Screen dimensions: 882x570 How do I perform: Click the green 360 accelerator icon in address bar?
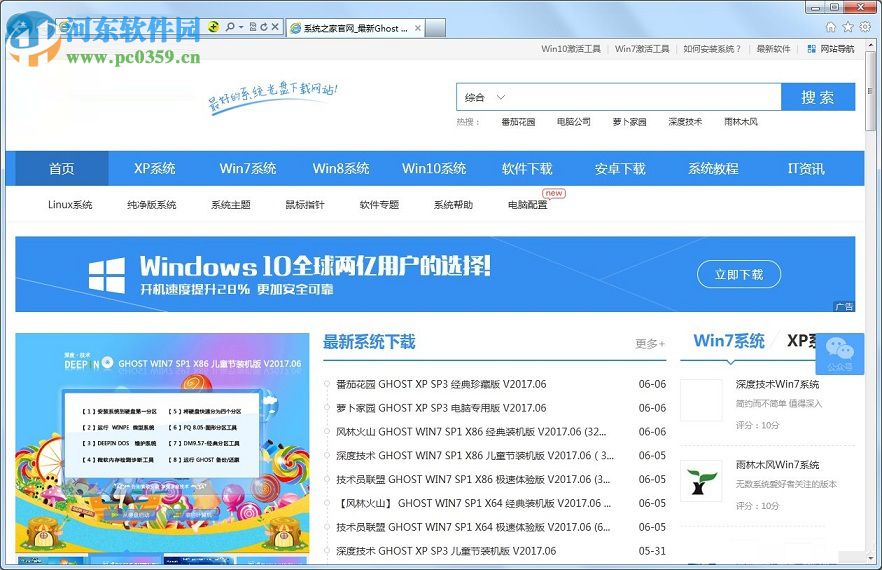tap(214, 26)
